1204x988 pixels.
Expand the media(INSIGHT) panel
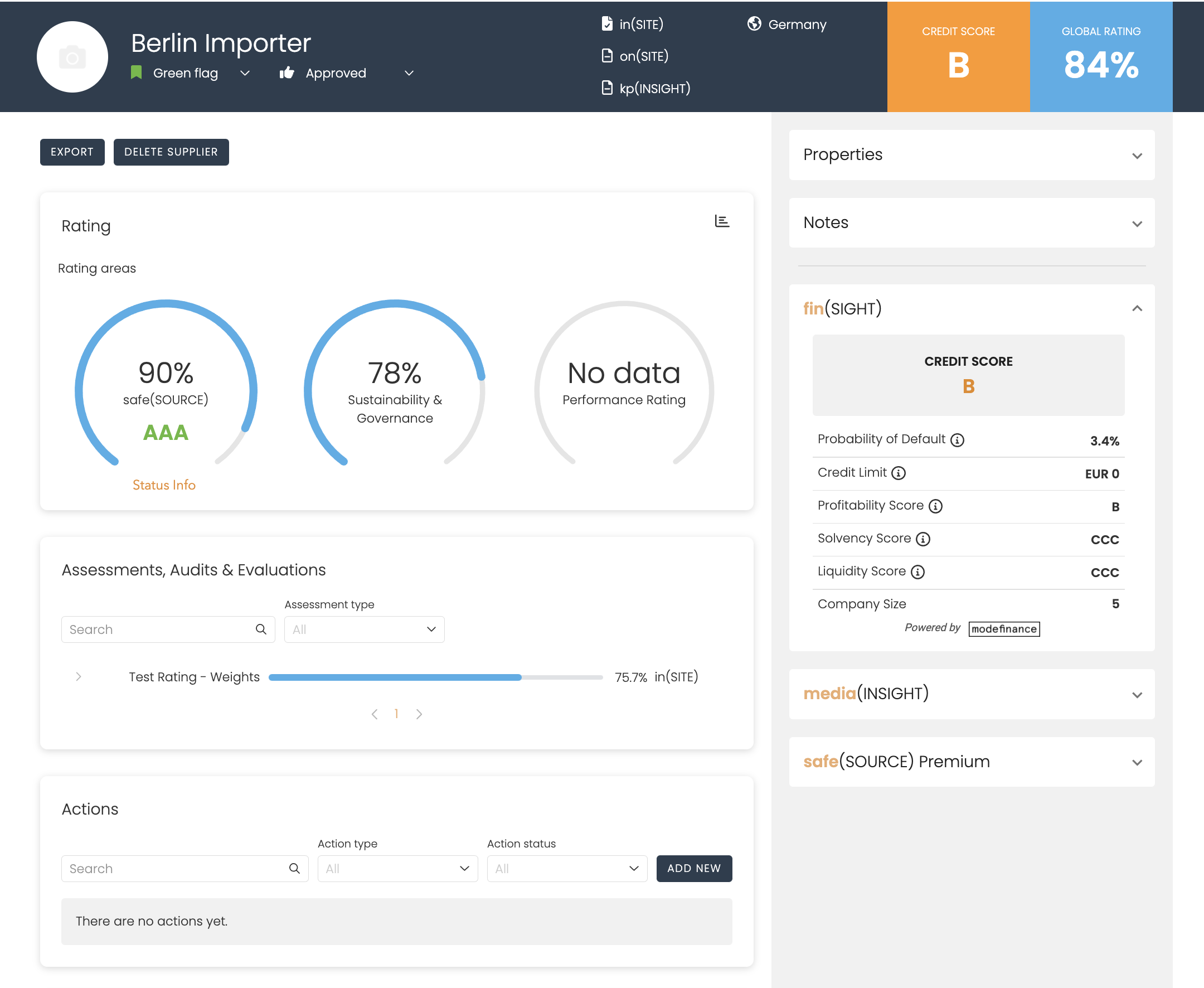coord(1137,695)
